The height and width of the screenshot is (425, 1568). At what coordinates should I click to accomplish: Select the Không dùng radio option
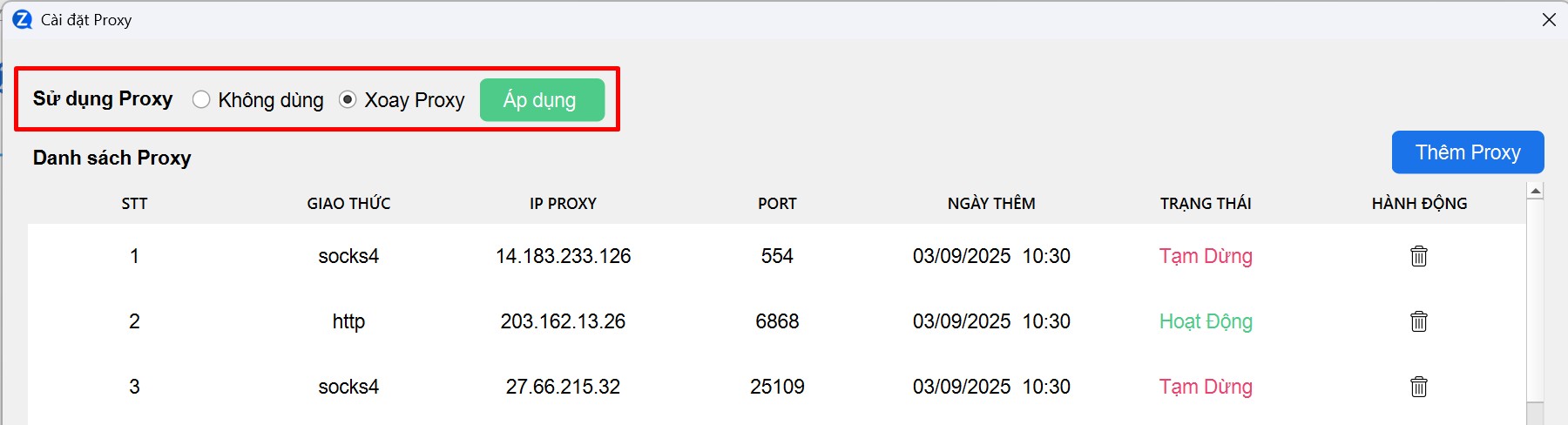pyautogui.click(x=202, y=100)
